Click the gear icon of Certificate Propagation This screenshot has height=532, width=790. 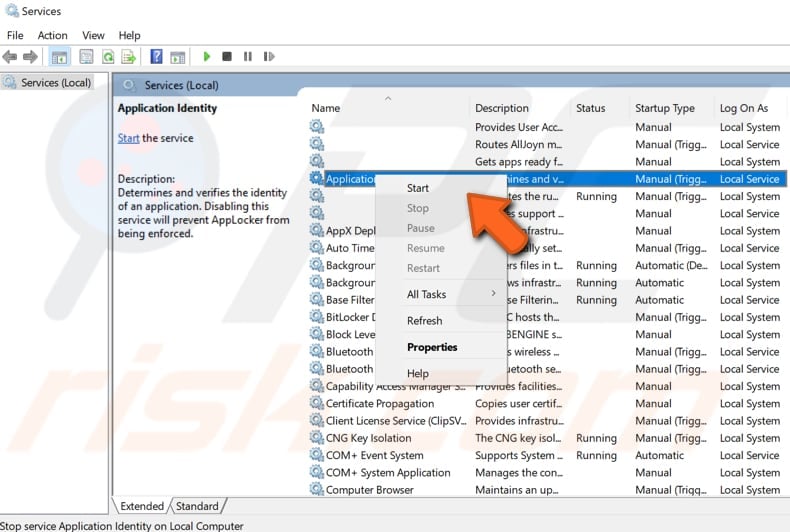(316, 403)
